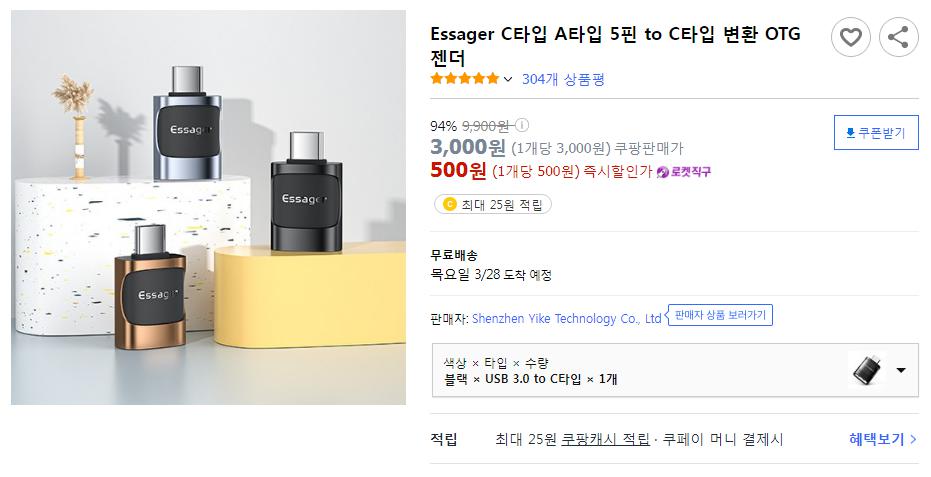
Task: Click the option selector dropdown arrow
Action: [901, 370]
